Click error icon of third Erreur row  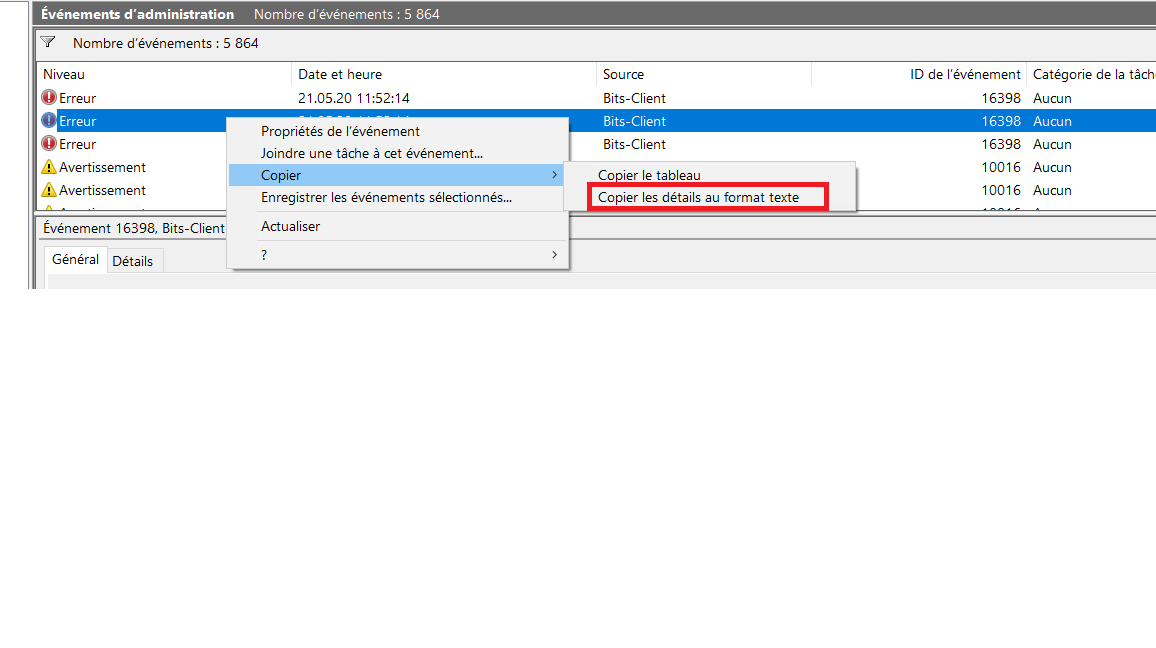(x=49, y=143)
